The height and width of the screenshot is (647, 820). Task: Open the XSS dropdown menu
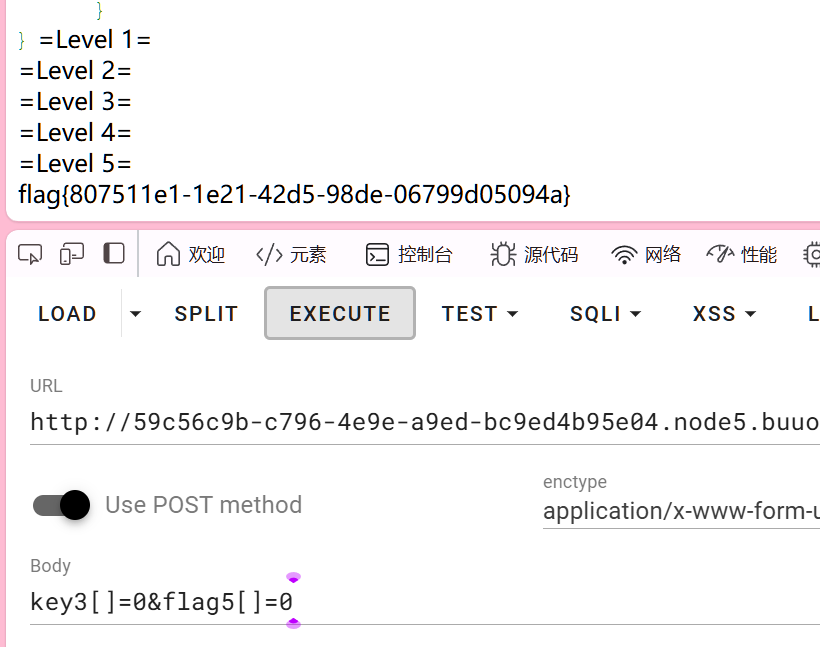click(724, 314)
